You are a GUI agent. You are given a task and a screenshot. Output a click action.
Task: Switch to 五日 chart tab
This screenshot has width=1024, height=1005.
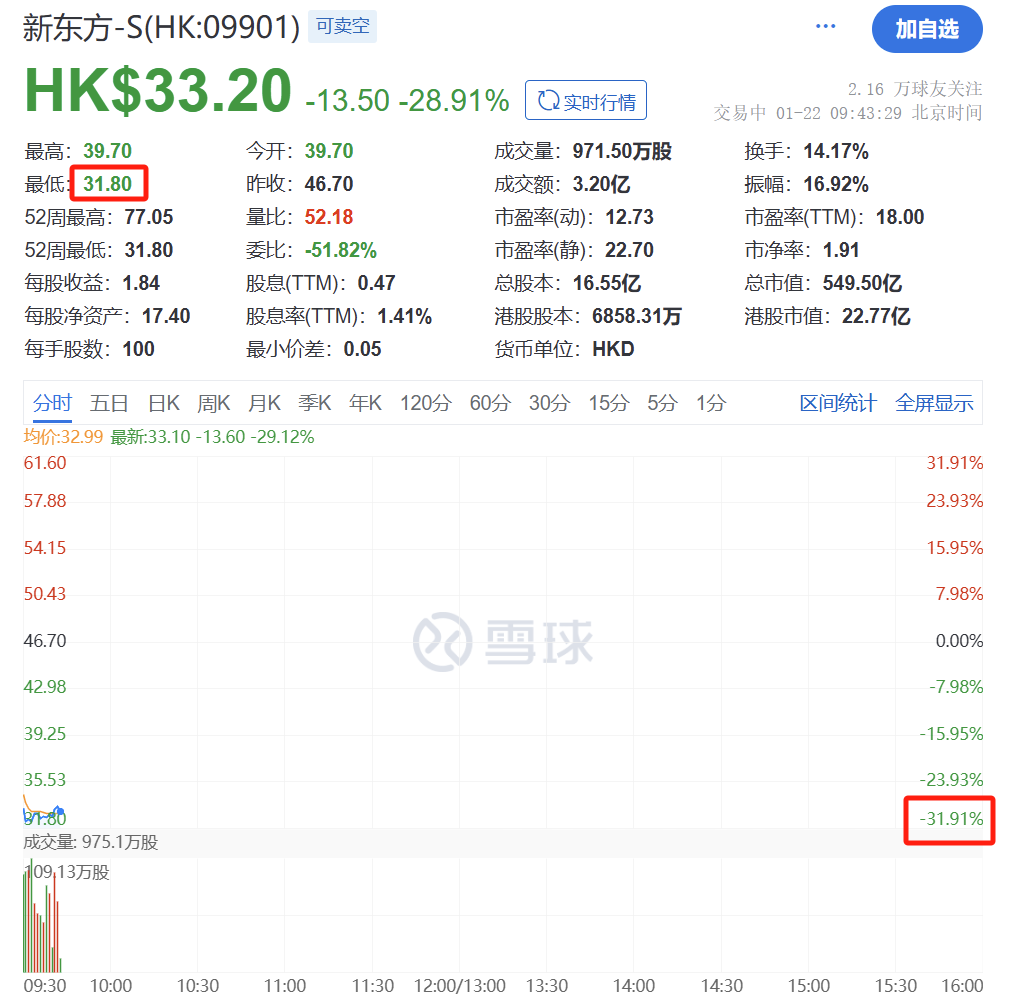[x=109, y=403]
